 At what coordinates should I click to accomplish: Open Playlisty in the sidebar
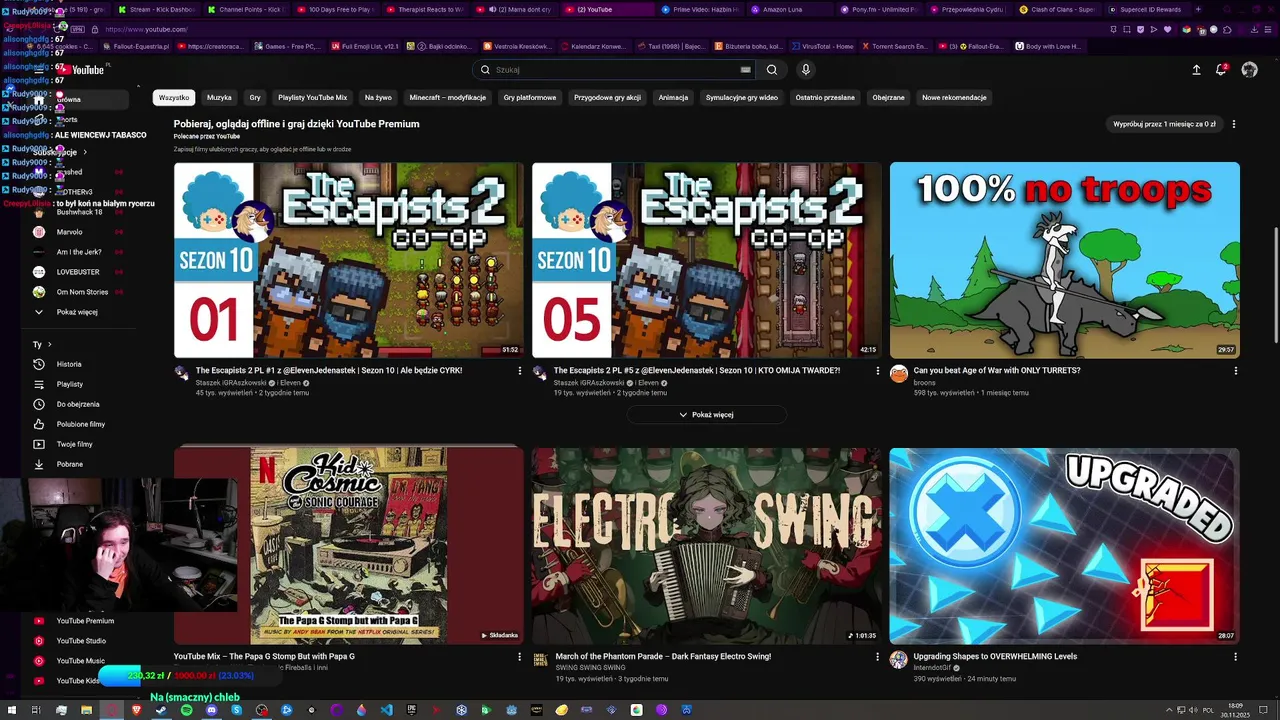pos(69,384)
